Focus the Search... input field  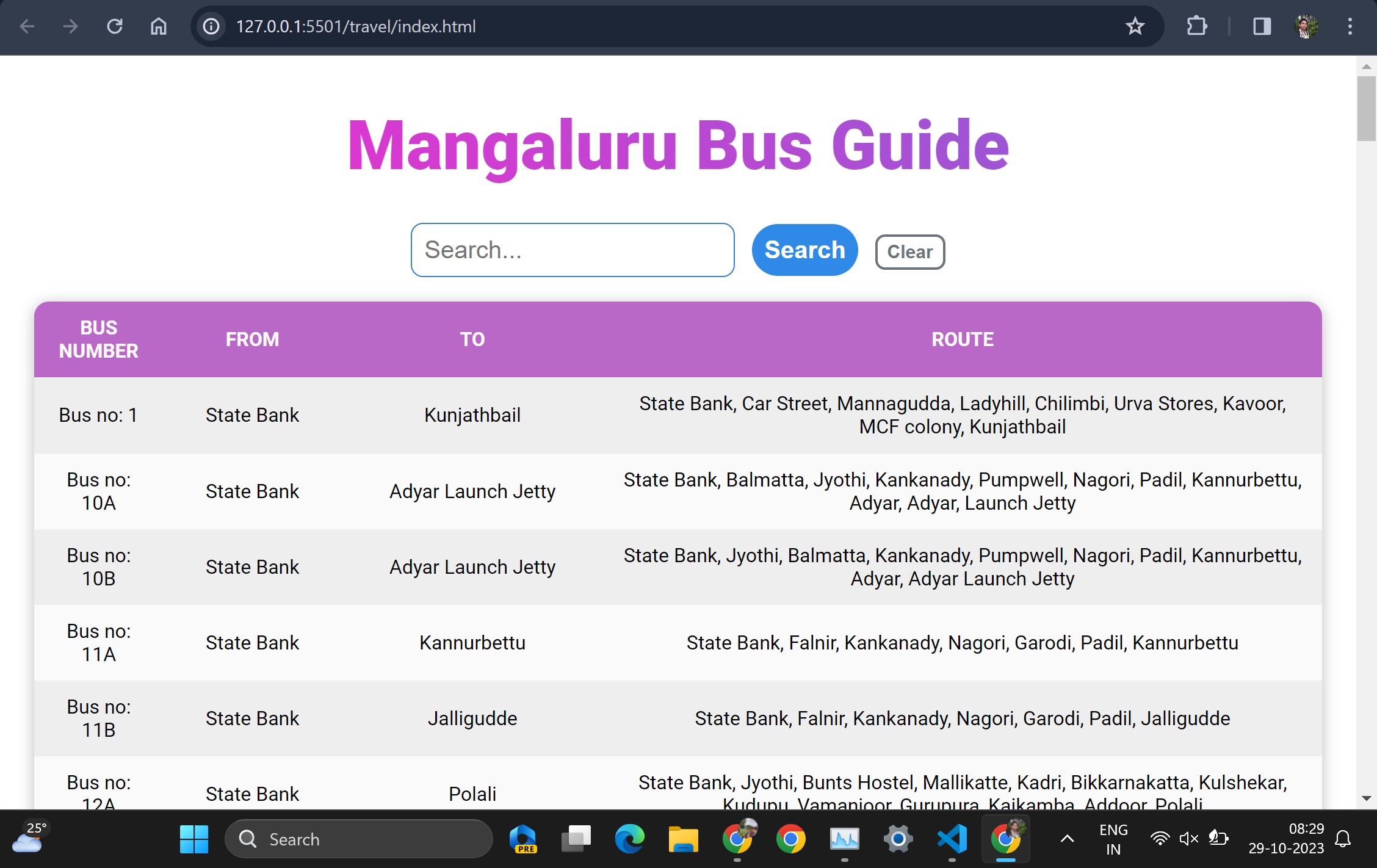pyautogui.click(x=572, y=250)
